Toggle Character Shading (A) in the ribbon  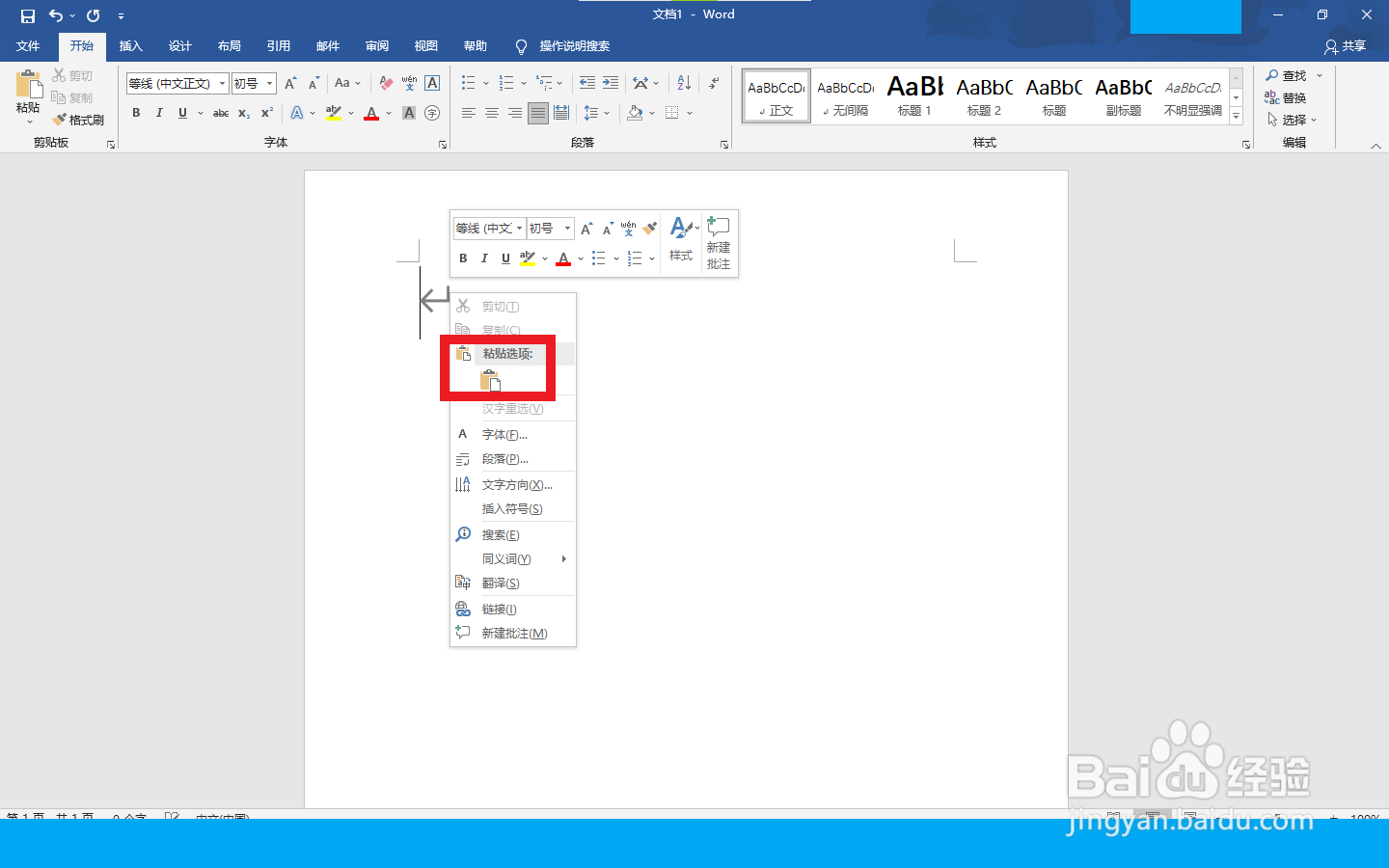pos(409,113)
